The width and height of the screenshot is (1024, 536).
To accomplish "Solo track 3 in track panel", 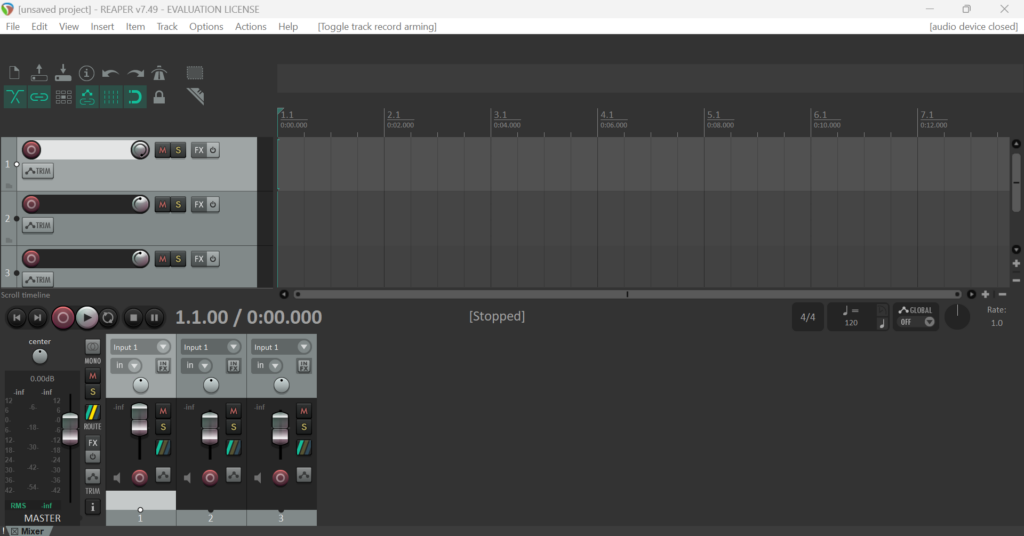I will click(x=178, y=259).
